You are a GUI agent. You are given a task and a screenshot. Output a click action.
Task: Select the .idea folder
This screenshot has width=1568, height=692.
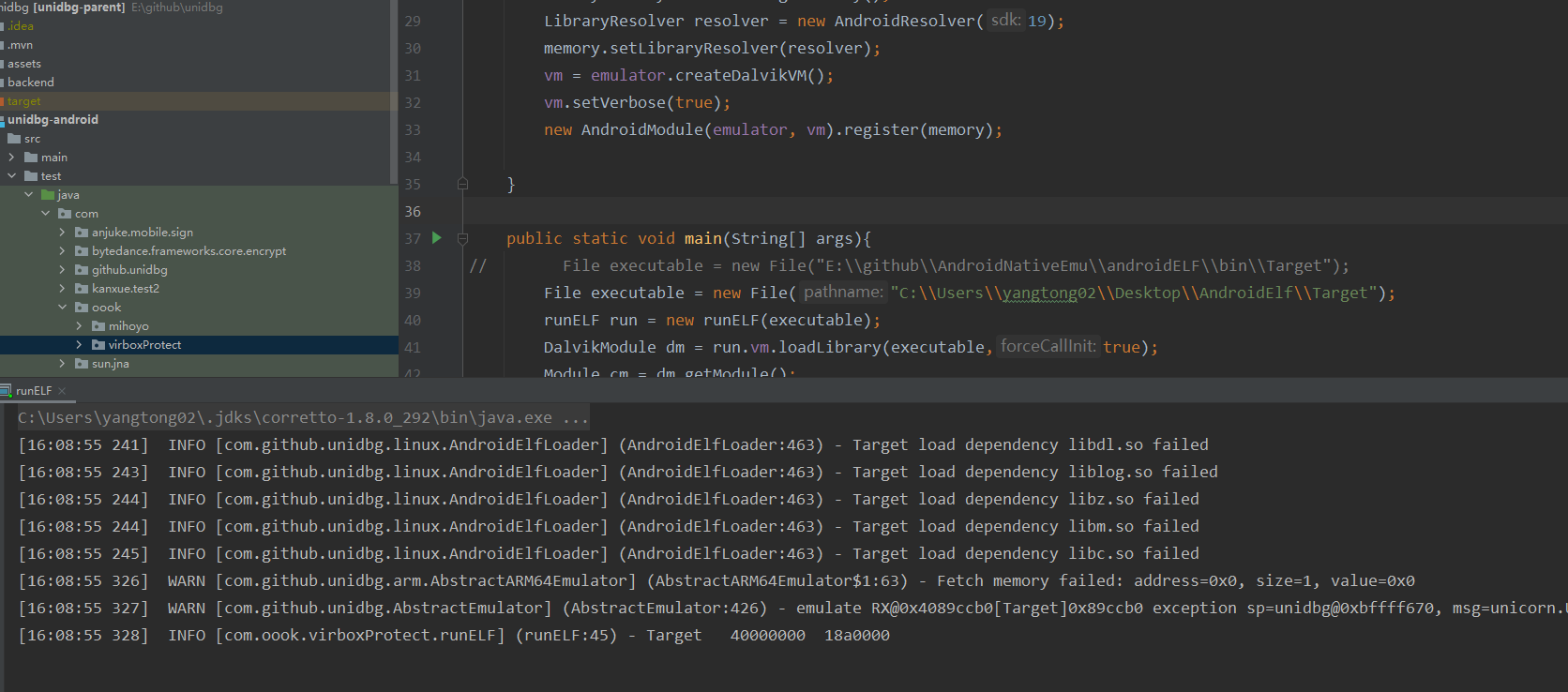pos(20,26)
